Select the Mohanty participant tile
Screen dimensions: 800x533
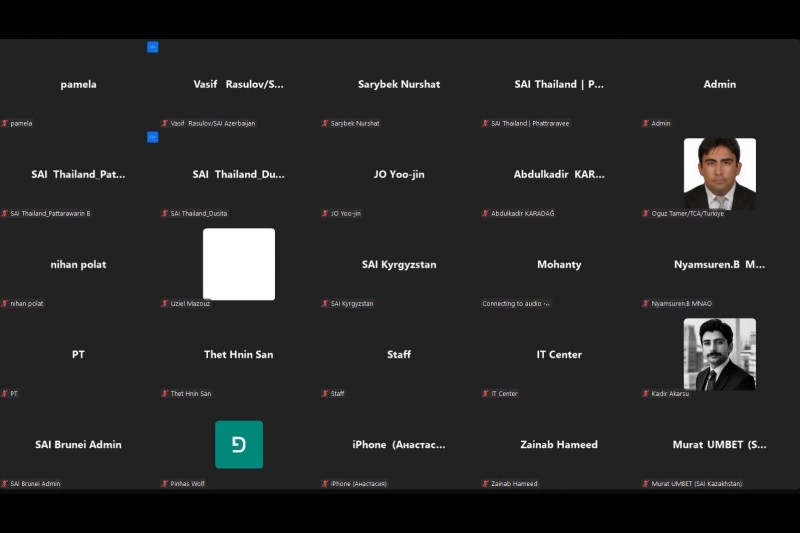[x=559, y=265]
